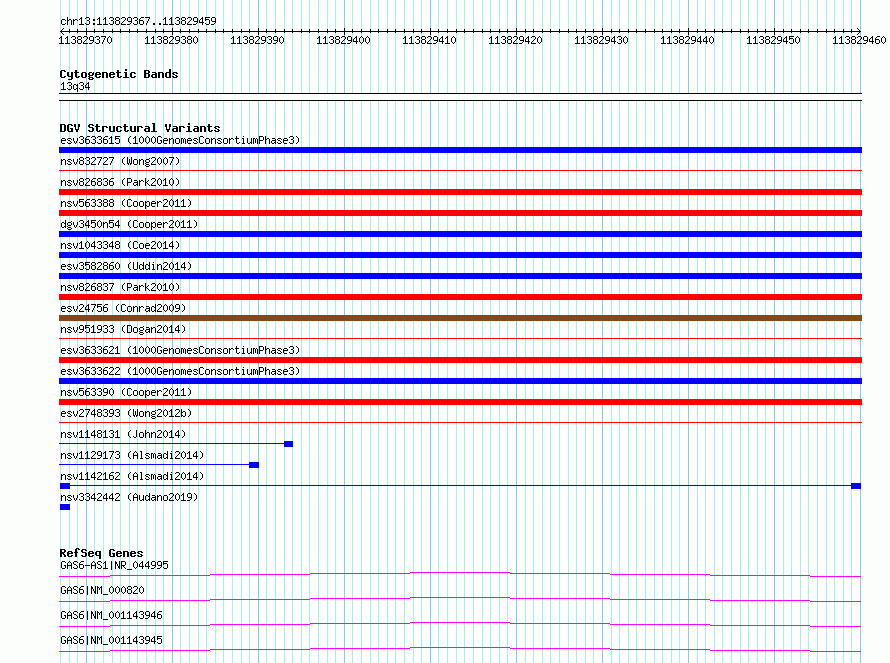
Task: Click the blue end block of nsv1148131
Action: coord(288,444)
